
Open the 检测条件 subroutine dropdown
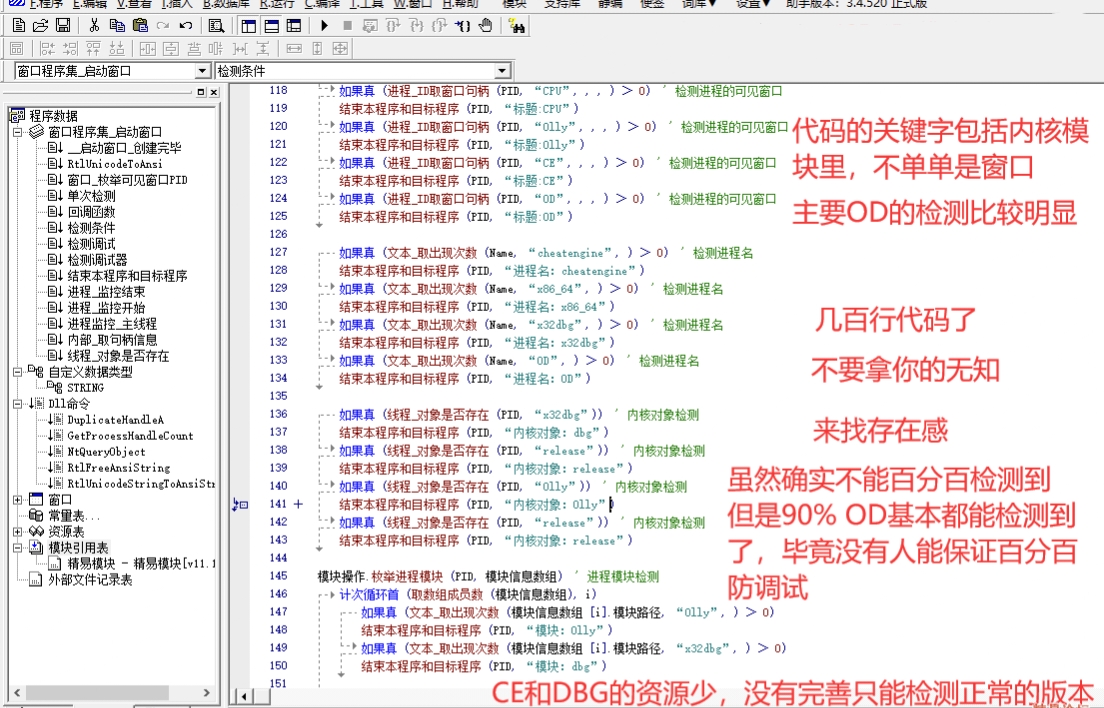(x=502, y=71)
